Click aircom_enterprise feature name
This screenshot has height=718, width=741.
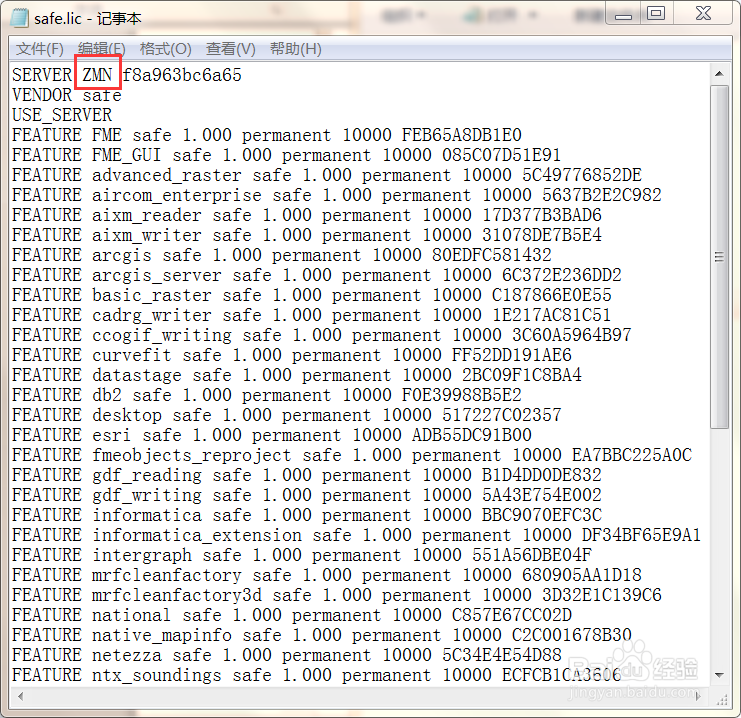[x=177, y=195]
